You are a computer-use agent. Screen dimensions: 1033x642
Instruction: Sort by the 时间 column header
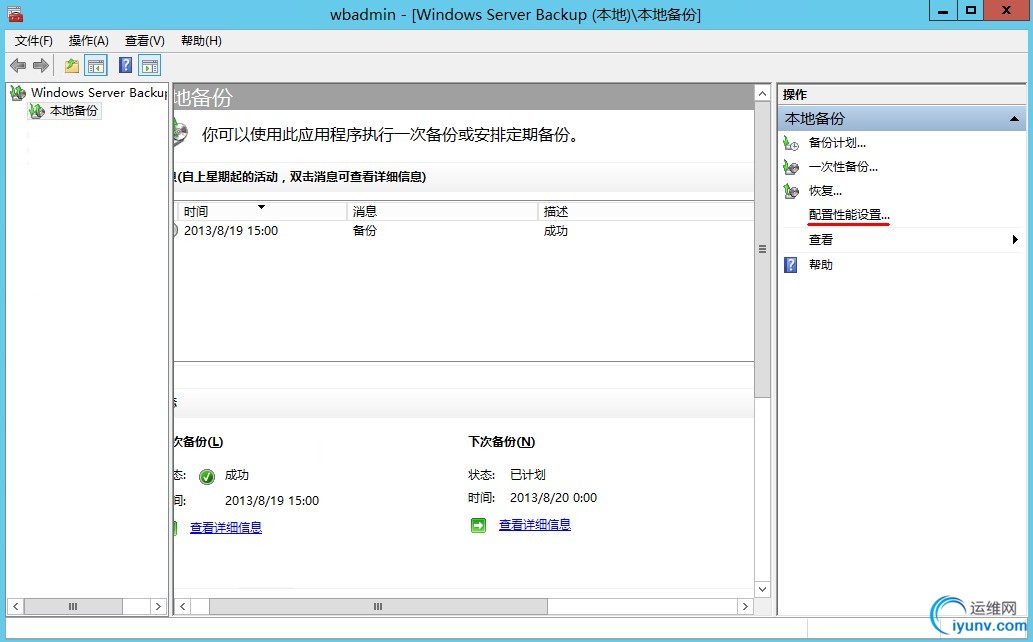pos(262,212)
